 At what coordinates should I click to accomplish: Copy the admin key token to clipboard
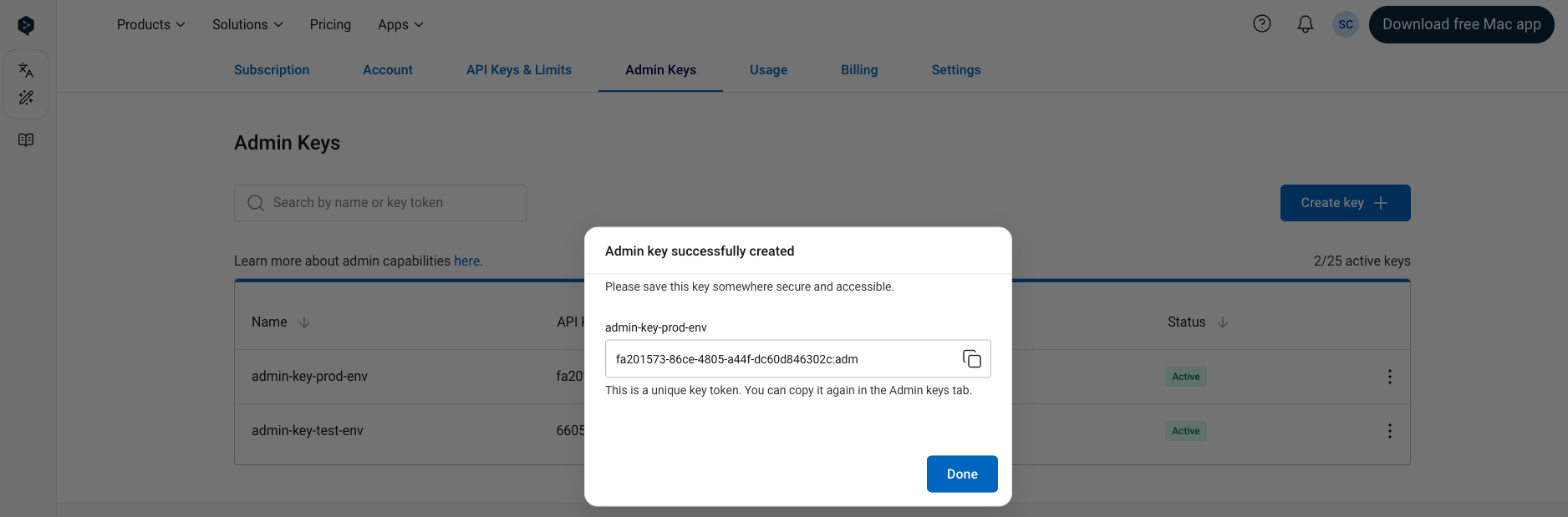pyautogui.click(x=971, y=359)
